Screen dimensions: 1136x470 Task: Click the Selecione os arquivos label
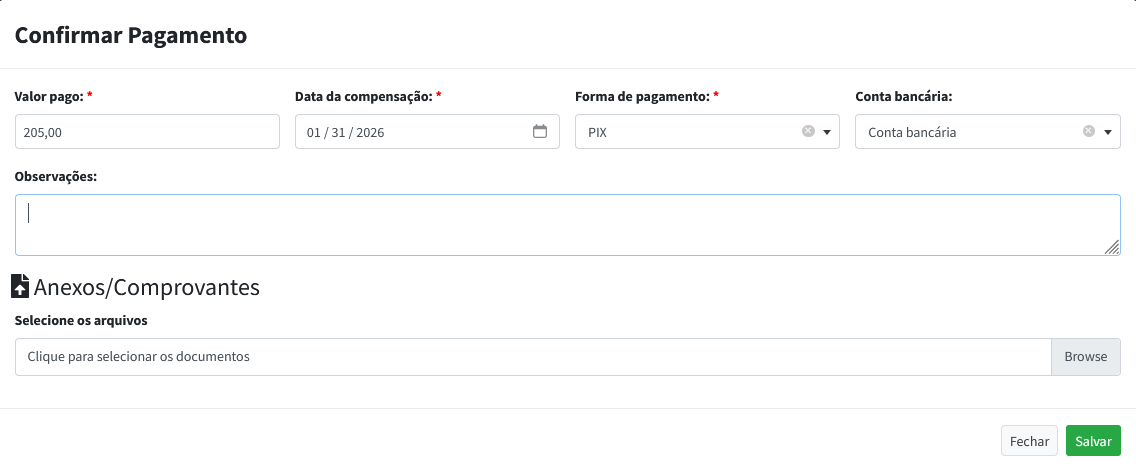point(81,321)
